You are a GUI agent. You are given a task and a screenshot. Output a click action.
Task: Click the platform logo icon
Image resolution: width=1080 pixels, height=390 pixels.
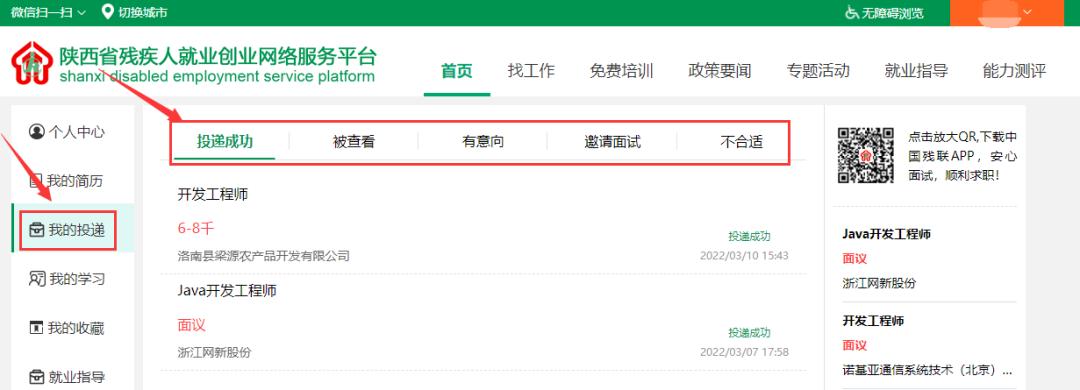coord(32,63)
